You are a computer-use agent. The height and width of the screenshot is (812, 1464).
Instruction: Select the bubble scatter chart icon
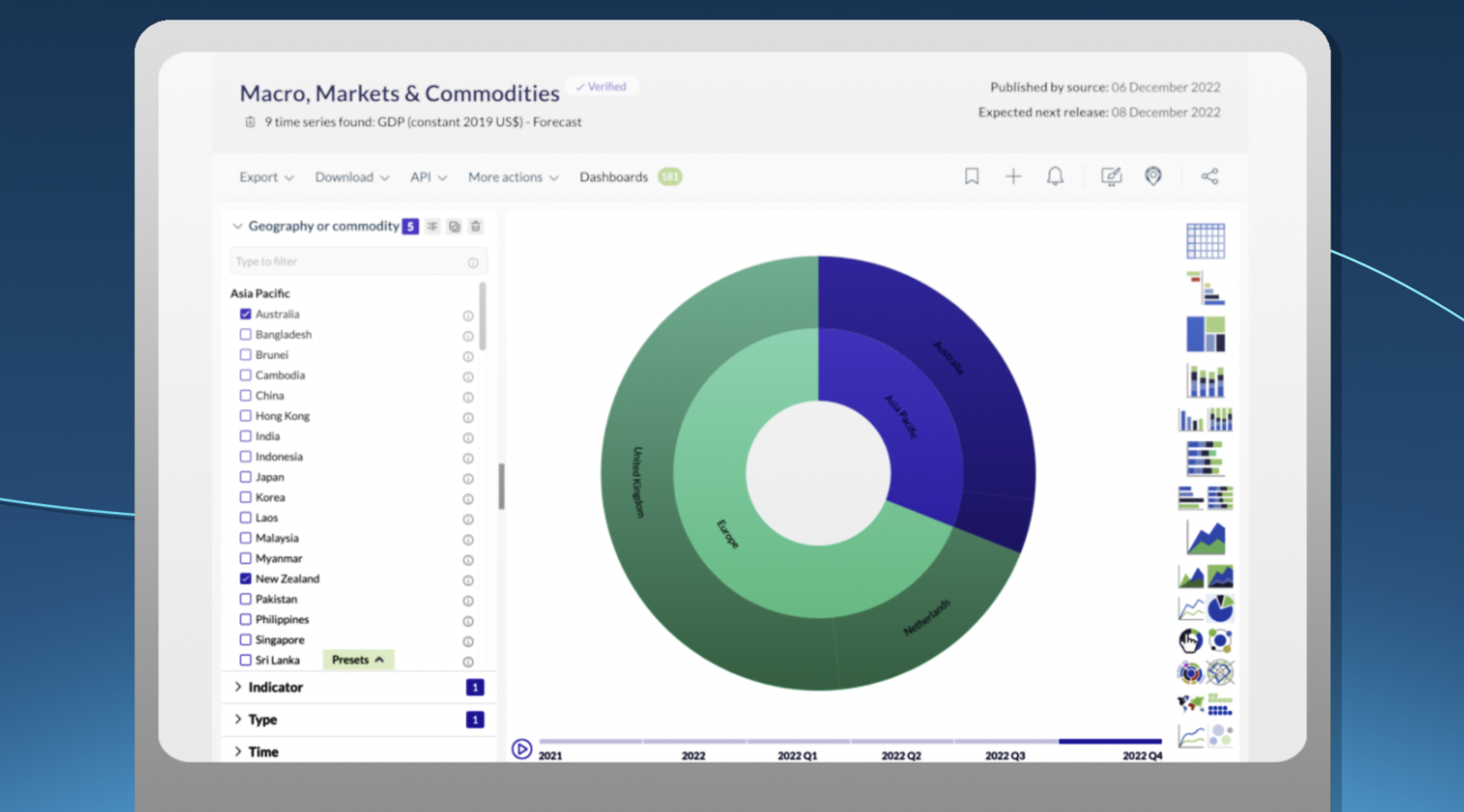click(x=1220, y=736)
